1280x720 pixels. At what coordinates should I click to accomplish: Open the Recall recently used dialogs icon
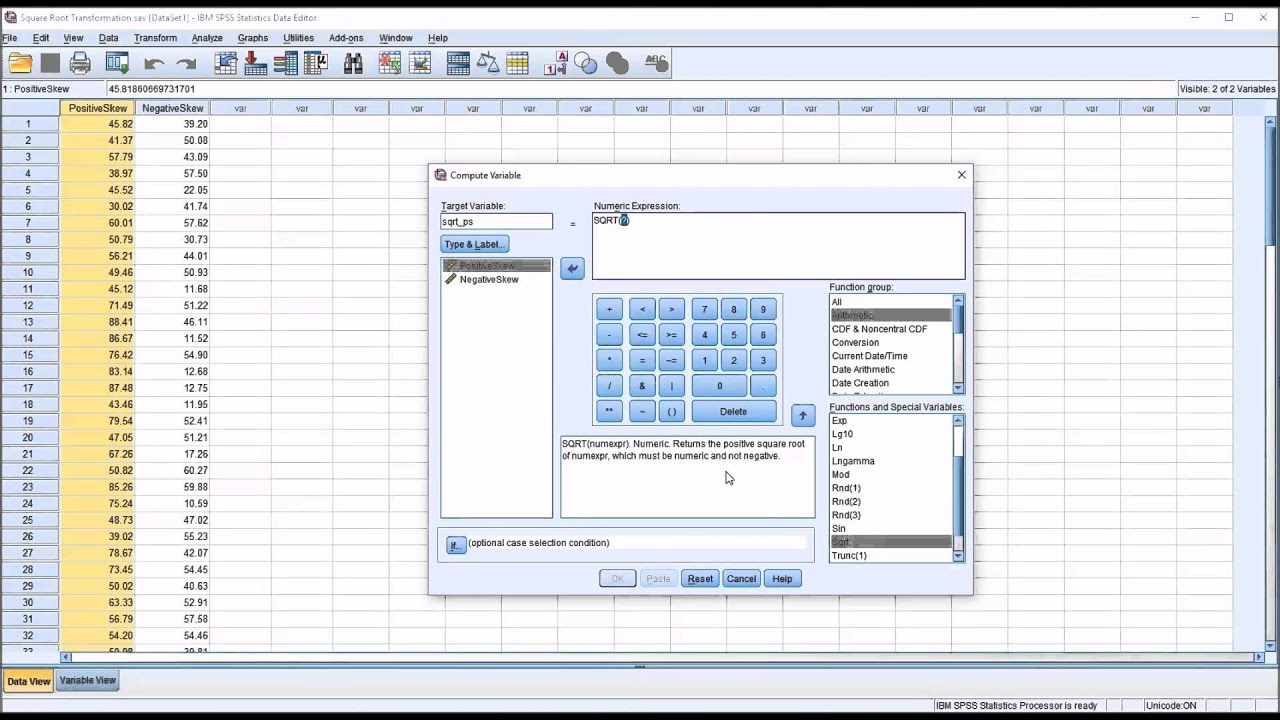117,63
